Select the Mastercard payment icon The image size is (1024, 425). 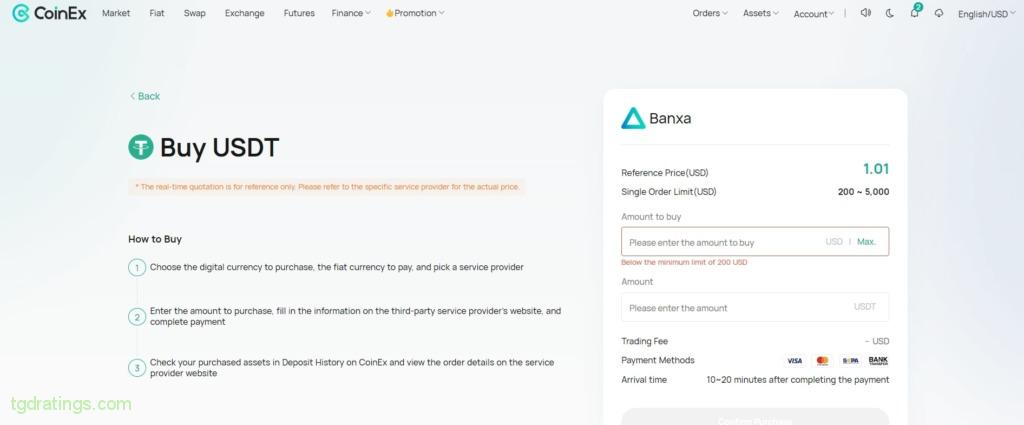point(822,360)
